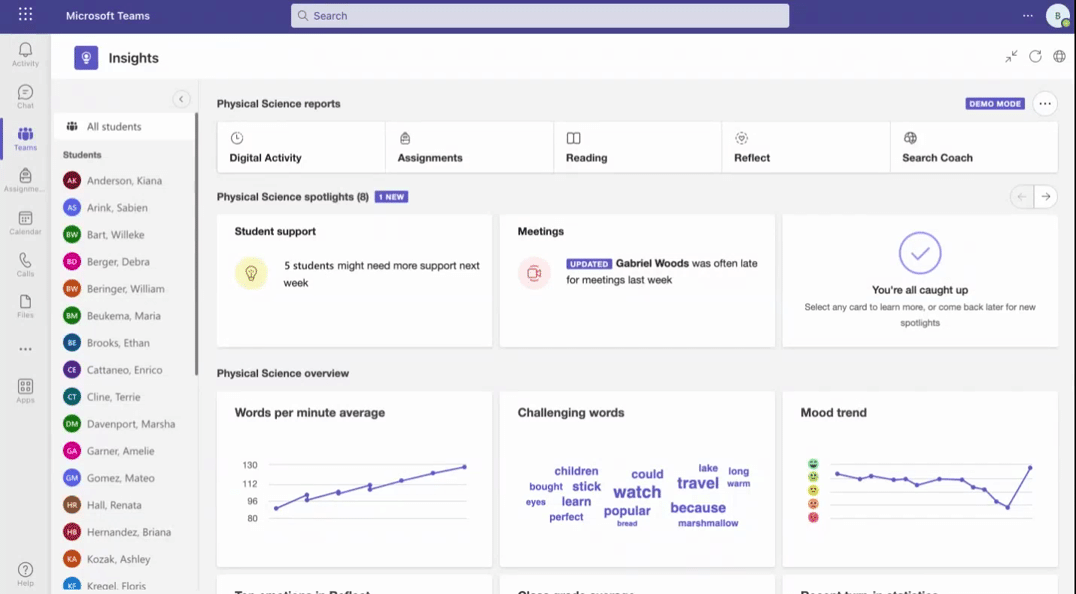Open Teams settings via the top ellipsis menu

pos(1027,16)
